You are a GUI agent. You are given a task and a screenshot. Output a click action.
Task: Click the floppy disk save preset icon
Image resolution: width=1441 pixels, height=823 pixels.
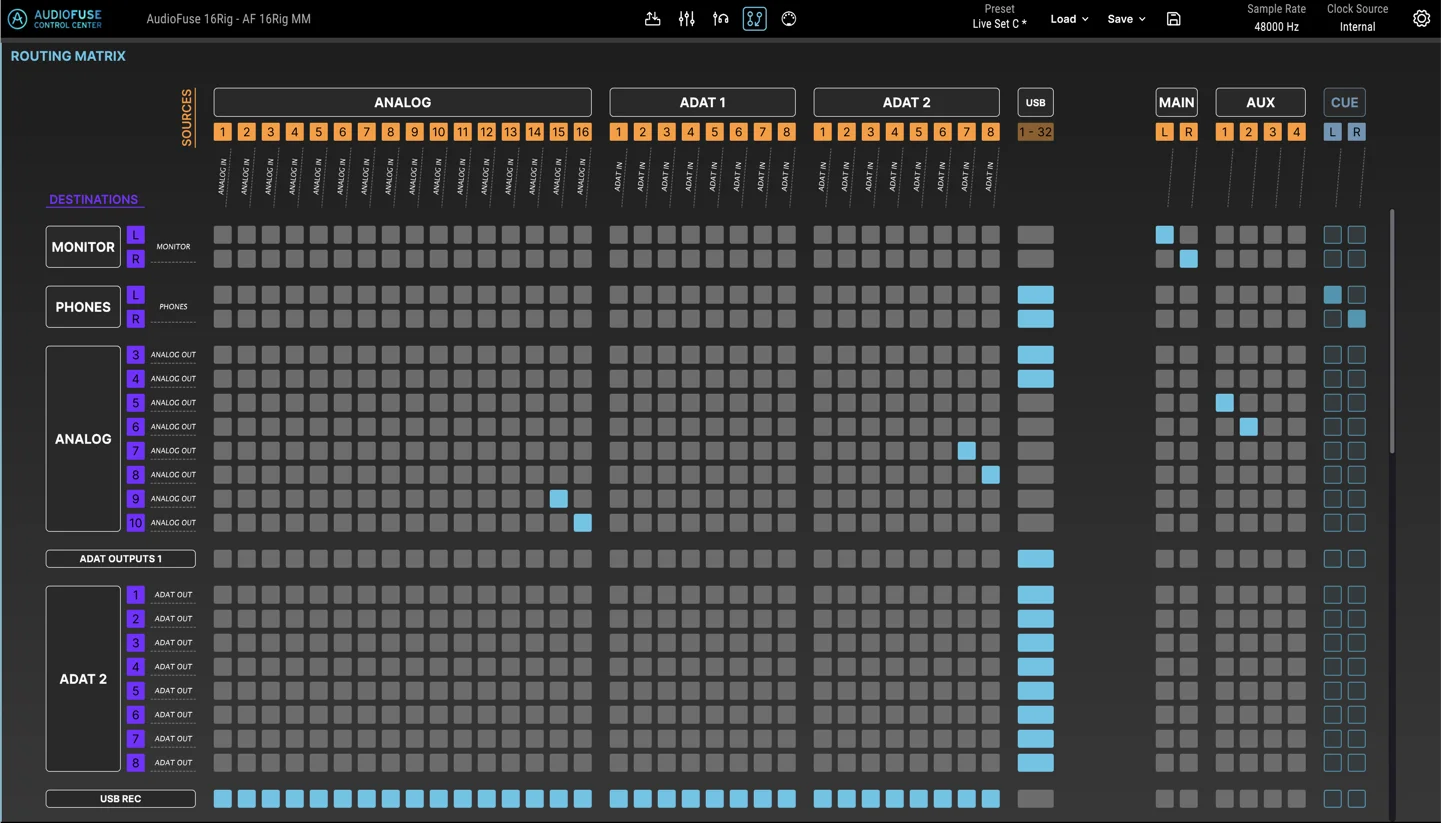tap(1173, 19)
